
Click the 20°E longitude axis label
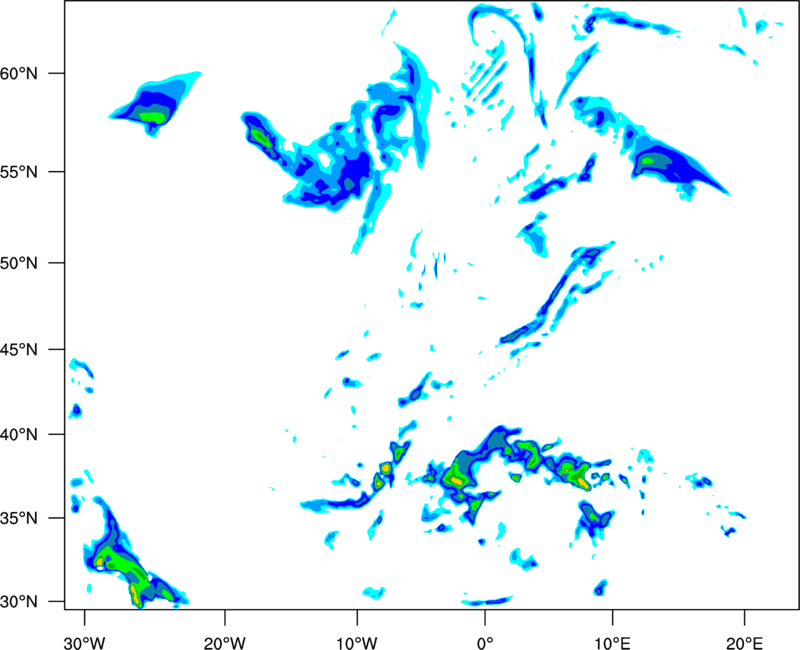click(744, 643)
